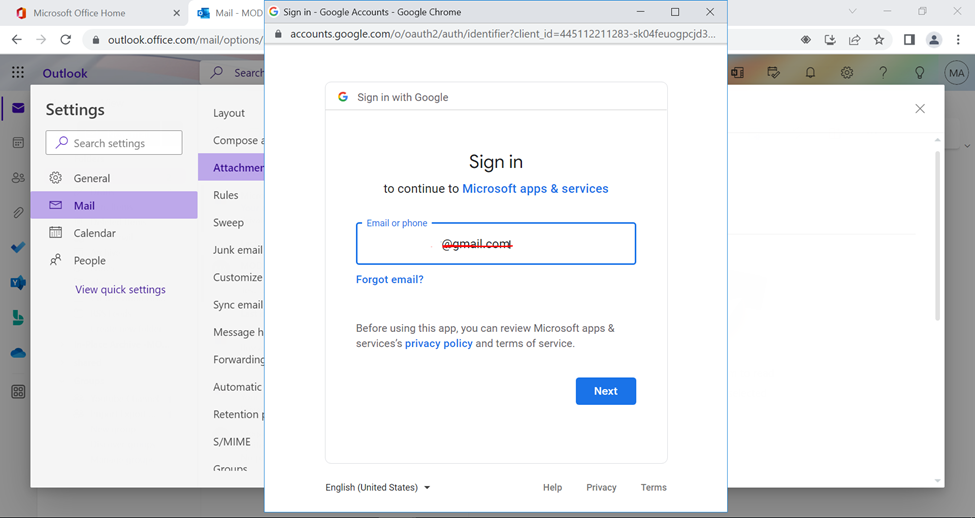
Task: Open the Sweep mail settings item
Action: pos(231,223)
